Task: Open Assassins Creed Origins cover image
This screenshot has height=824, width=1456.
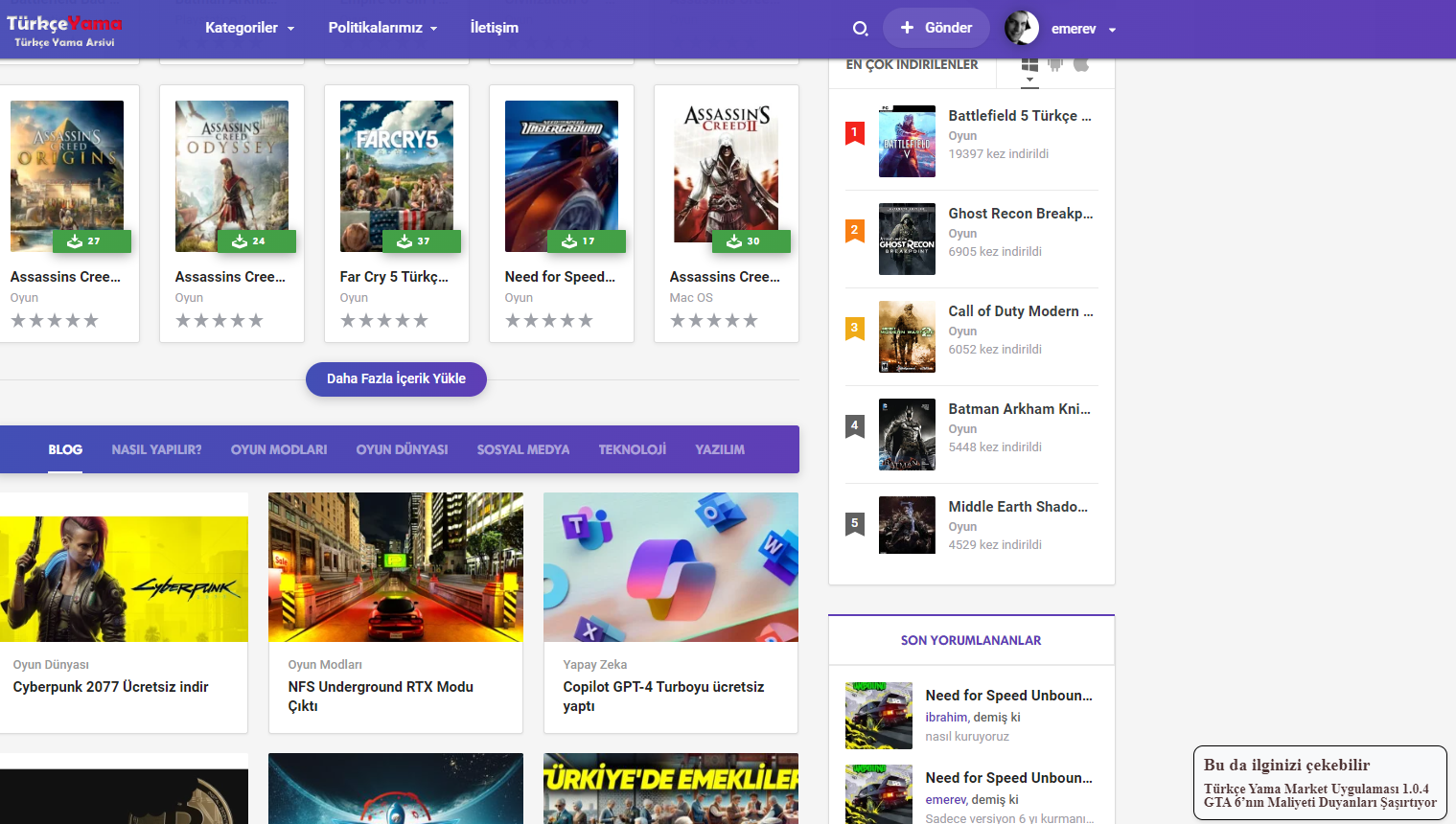Action: point(67,176)
